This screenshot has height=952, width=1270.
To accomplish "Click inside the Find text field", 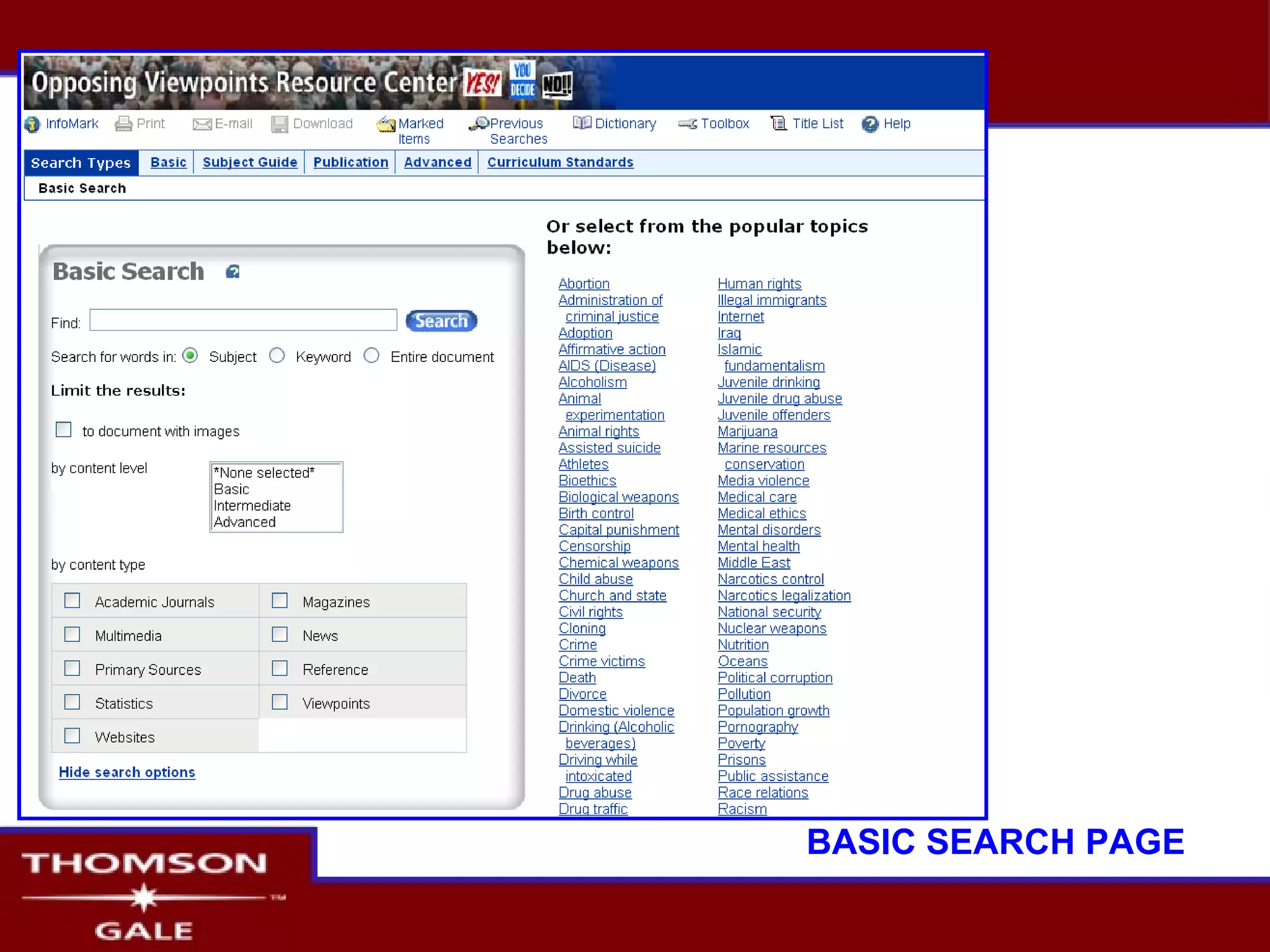I will (x=243, y=320).
